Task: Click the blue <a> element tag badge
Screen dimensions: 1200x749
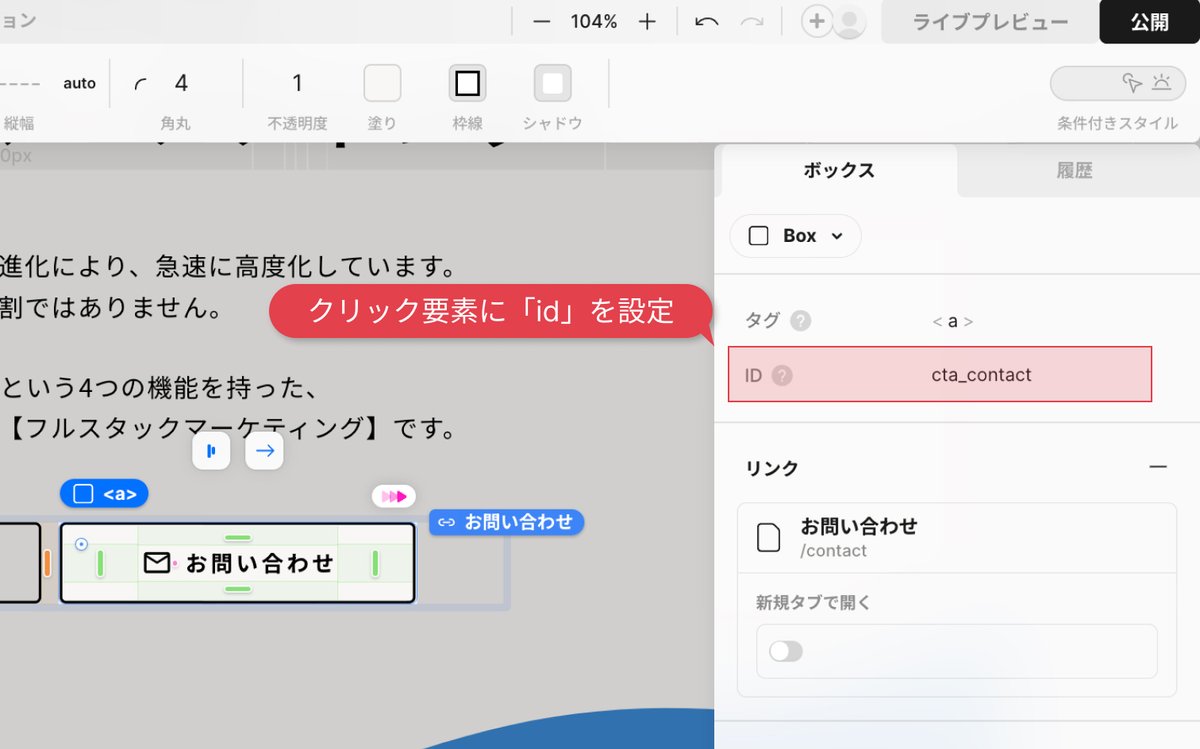Action: (x=104, y=494)
